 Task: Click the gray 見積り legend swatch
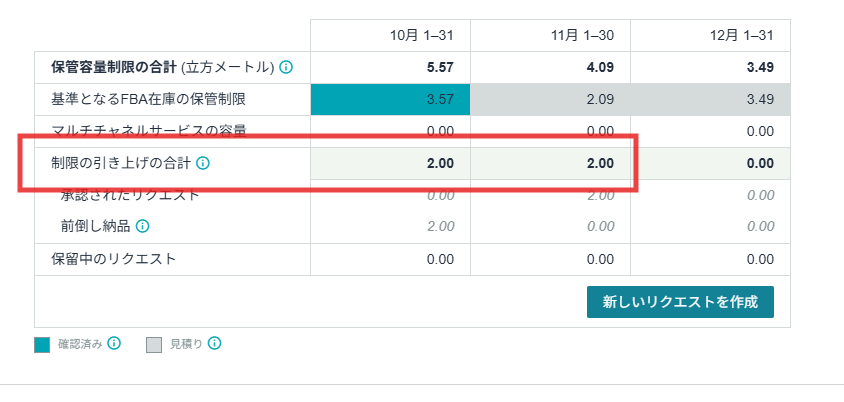tap(154, 345)
